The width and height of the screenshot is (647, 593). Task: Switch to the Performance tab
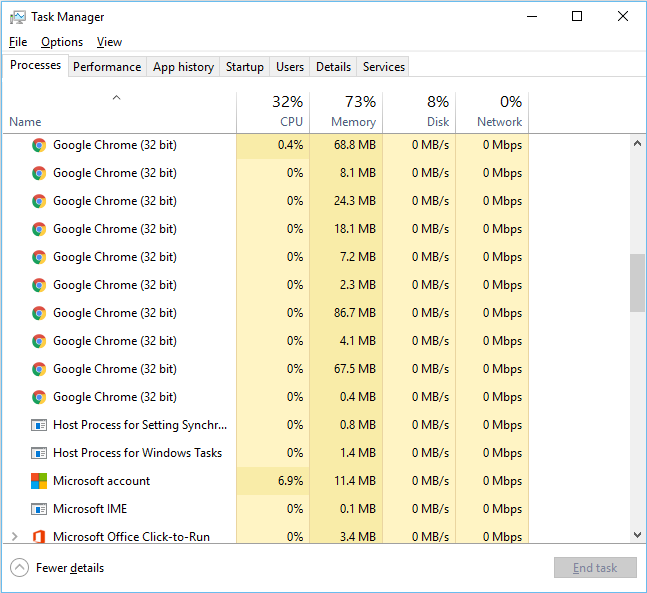click(x=107, y=67)
